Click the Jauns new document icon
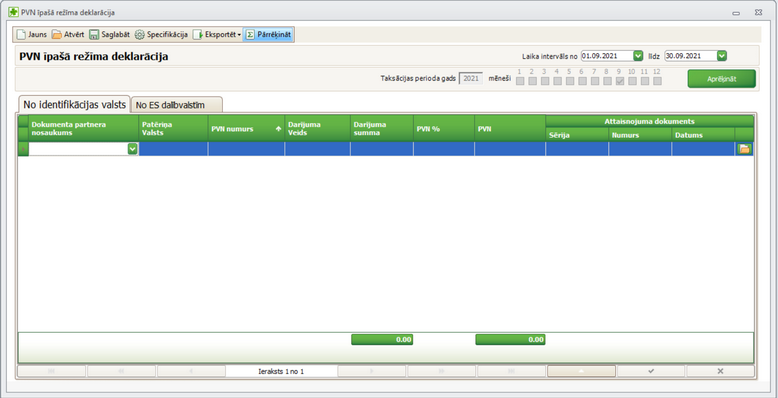This screenshot has height=398, width=778. pyautogui.click(x=20, y=35)
